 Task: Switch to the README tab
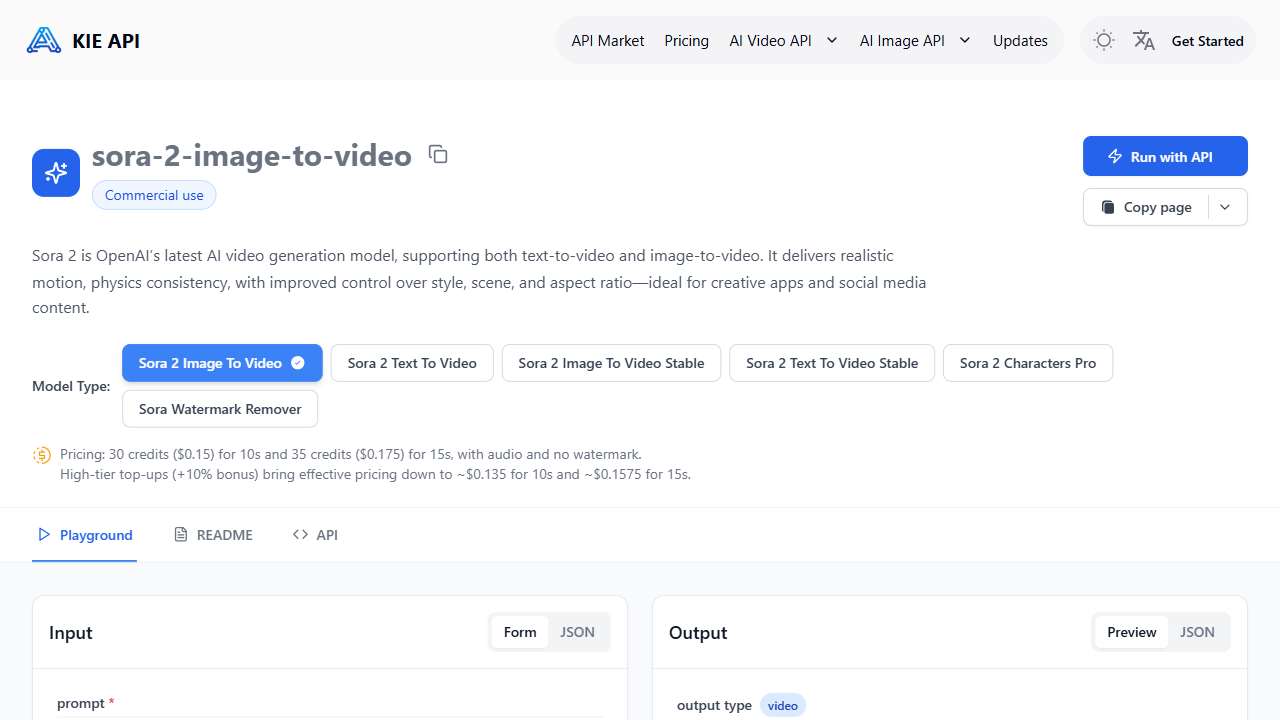[x=213, y=534]
